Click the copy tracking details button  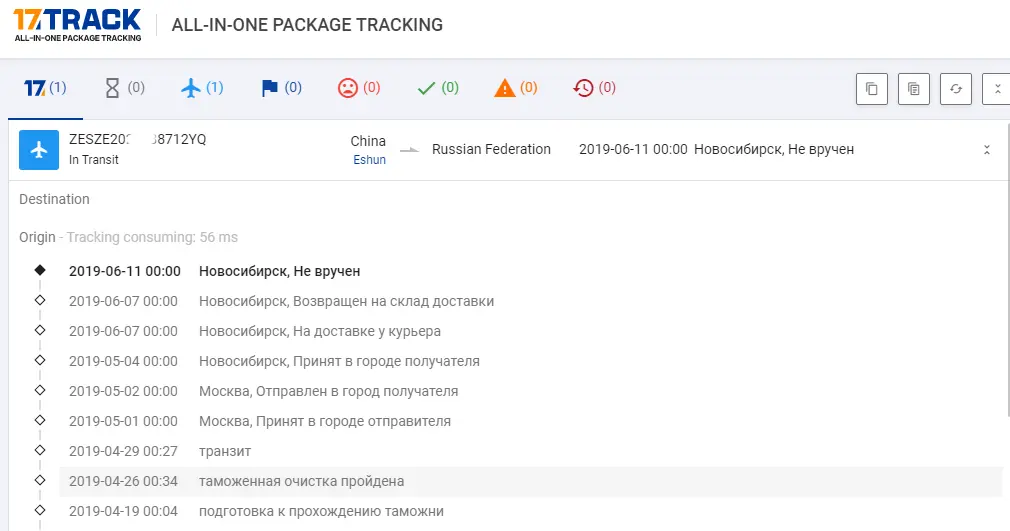coord(913,89)
